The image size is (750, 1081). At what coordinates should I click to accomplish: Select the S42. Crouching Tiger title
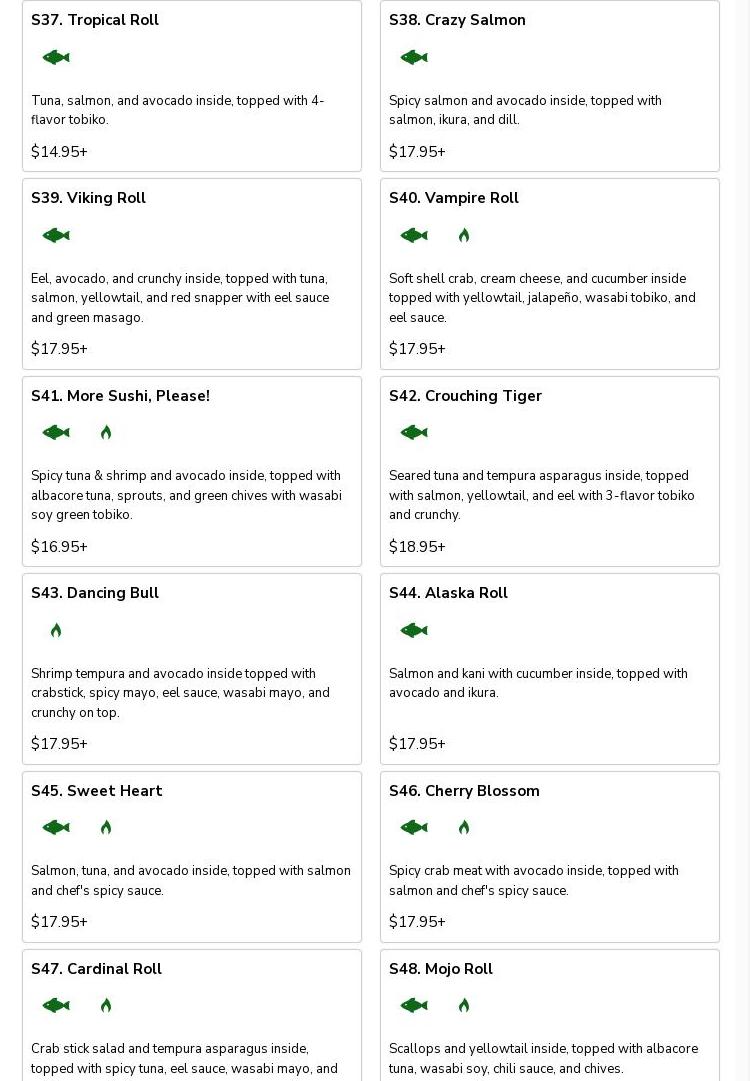click(465, 396)
